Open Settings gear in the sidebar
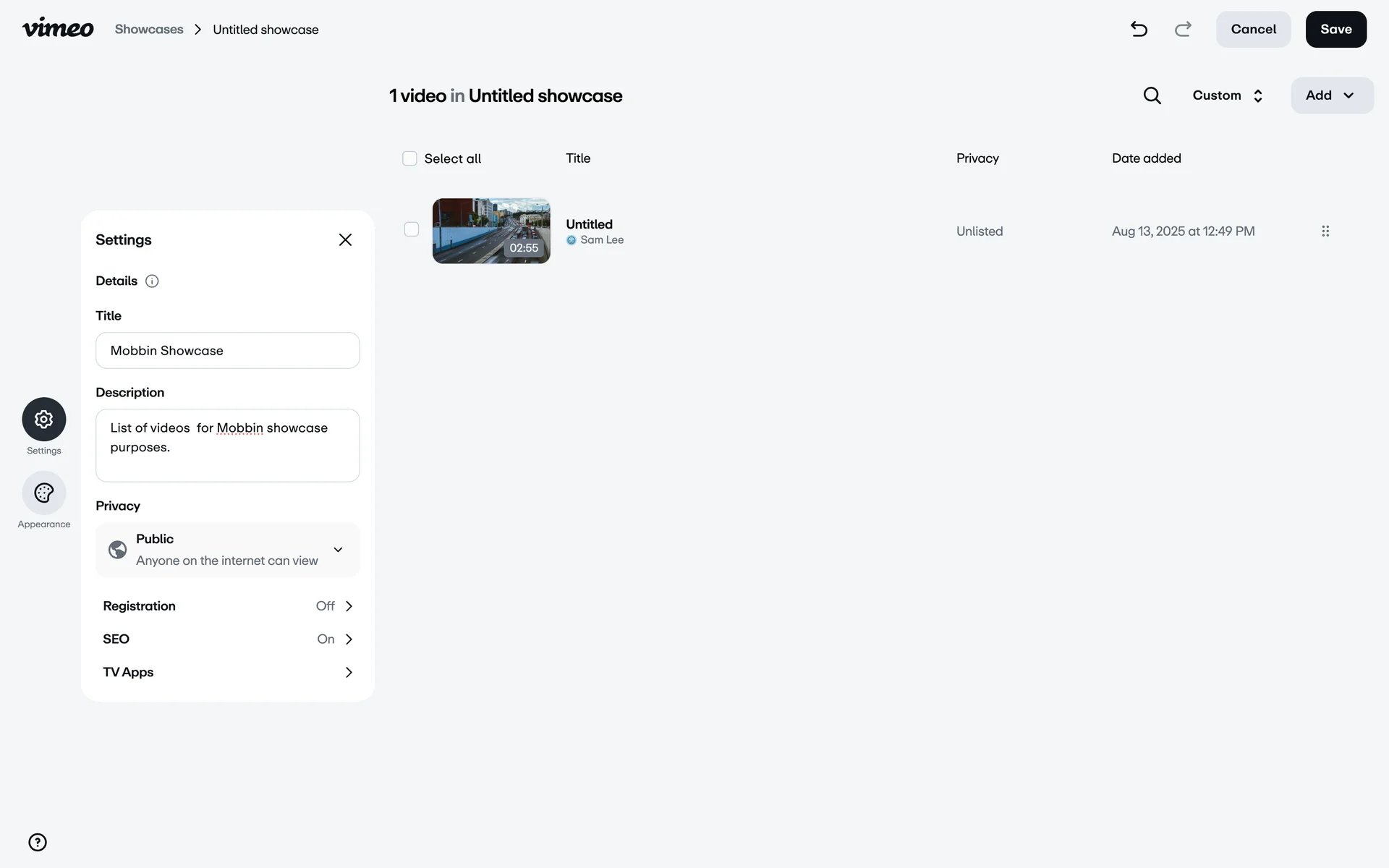The height and width of the screenshot is (868, 1389). tap(44, 420)
